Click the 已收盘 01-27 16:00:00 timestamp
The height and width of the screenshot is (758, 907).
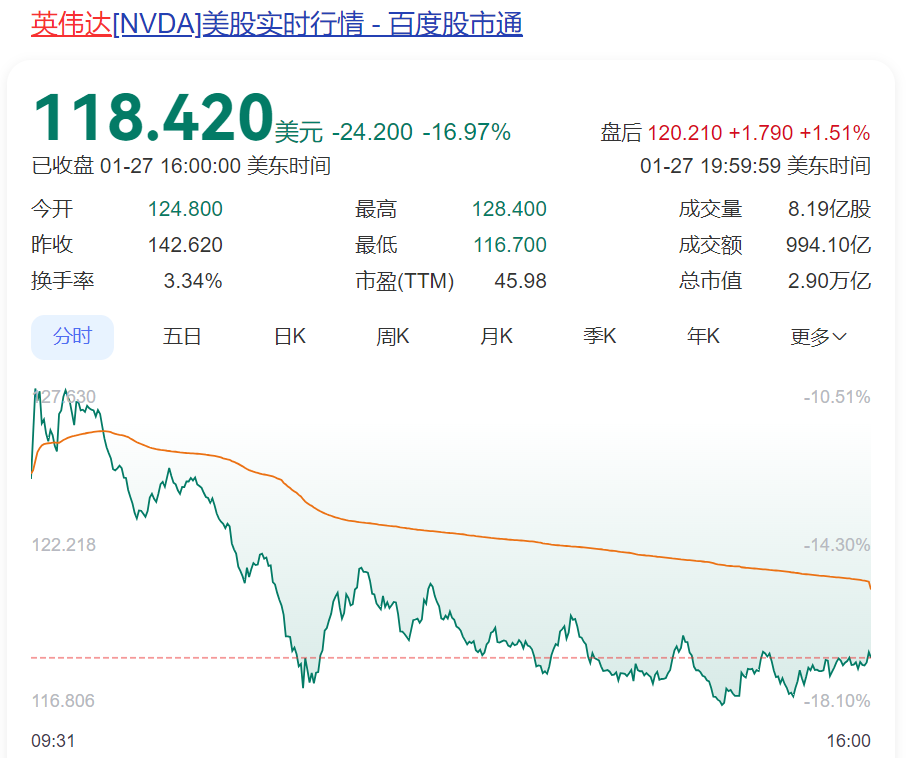pos(181,166)
